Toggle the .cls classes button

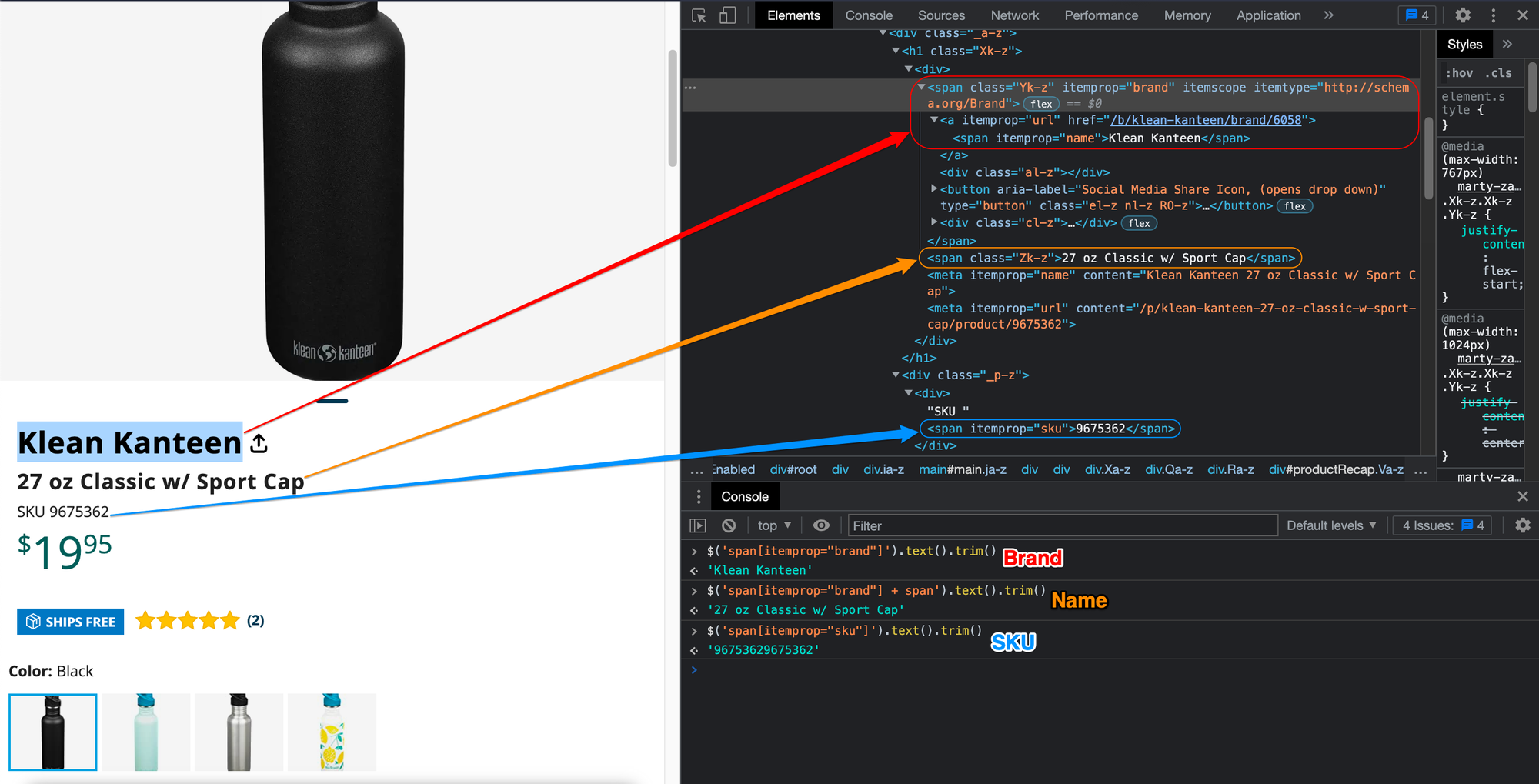coord(1497,73)
